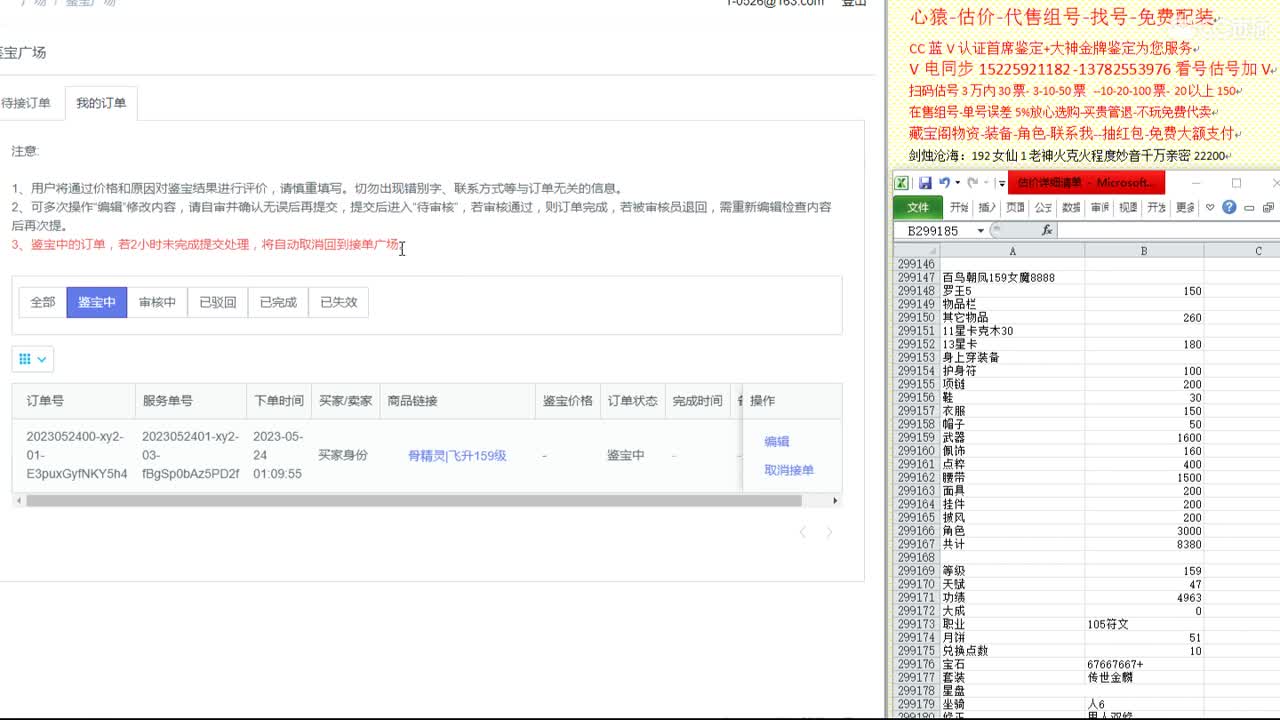
Task: Click the Undo icon in Excel toolbar
Action: tap(943, 182)
